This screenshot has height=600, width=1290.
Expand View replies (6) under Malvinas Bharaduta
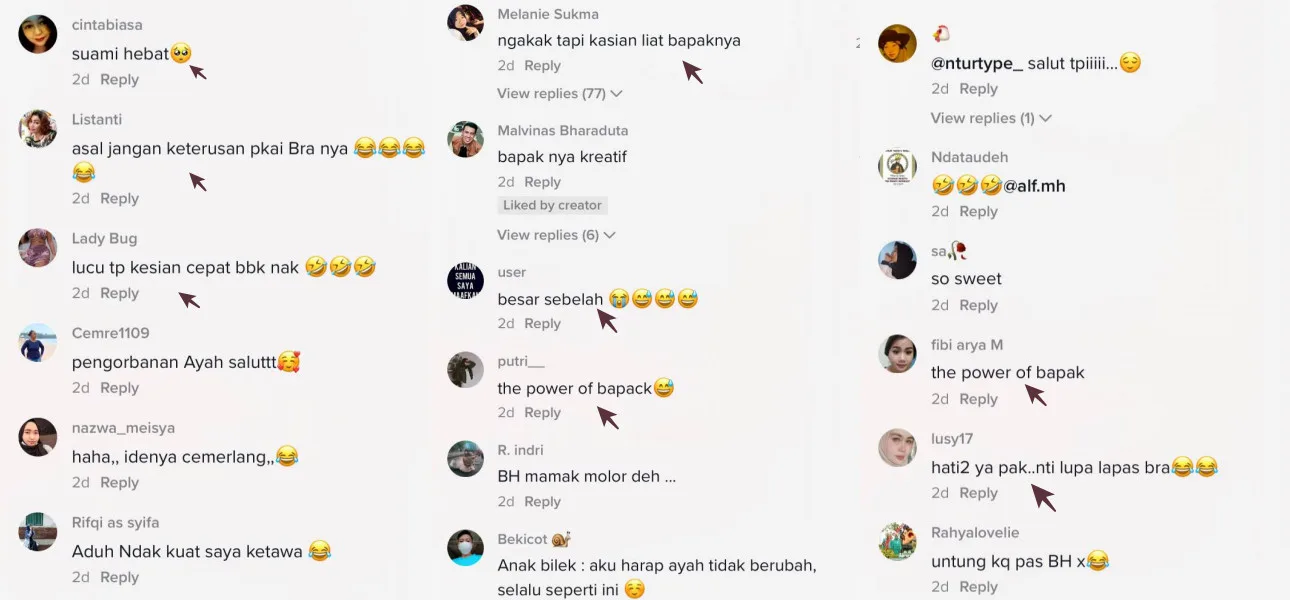coord(556,235)
